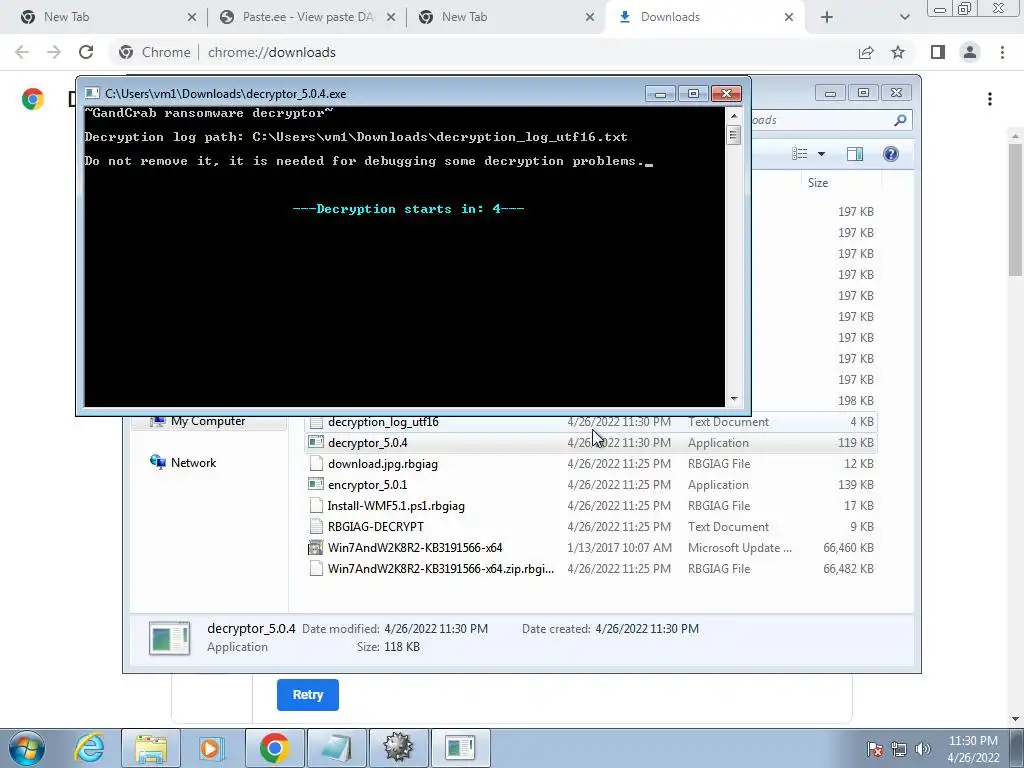Screen dimensions: 1024x768
Task: Click network tray icon
Action: coord(899,749)
